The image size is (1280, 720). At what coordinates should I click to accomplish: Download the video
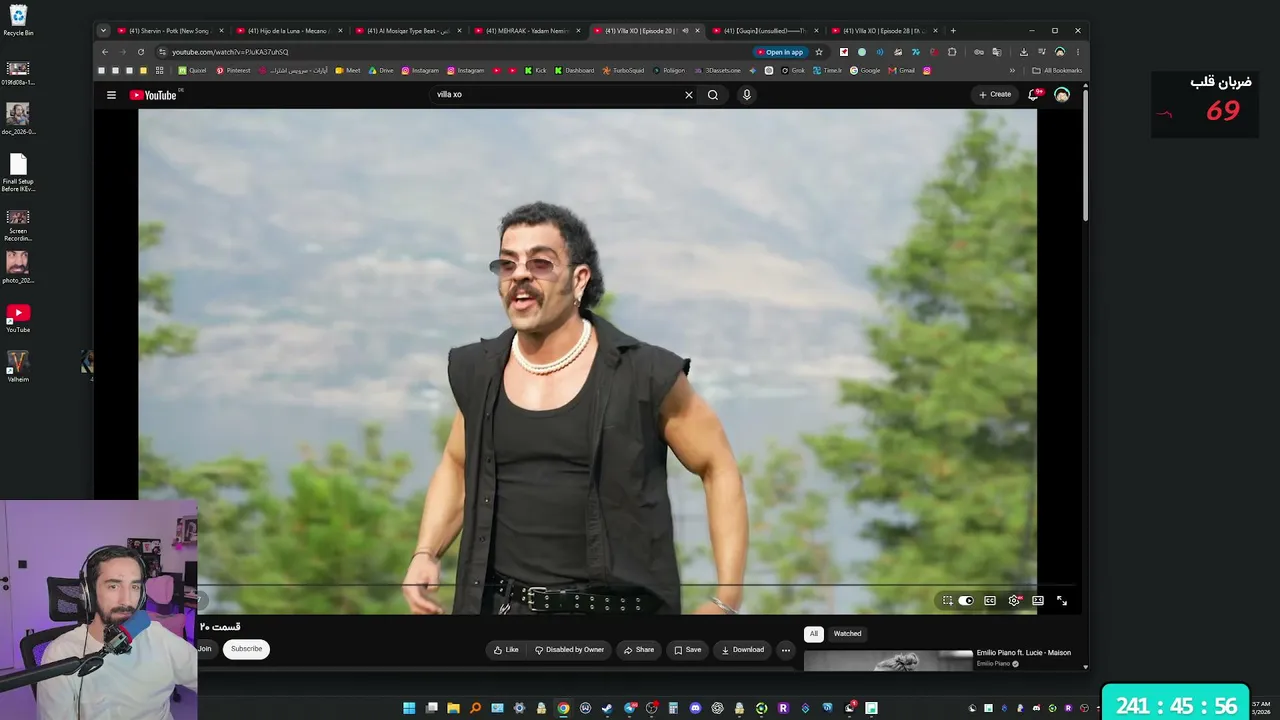tap(742, 650)
